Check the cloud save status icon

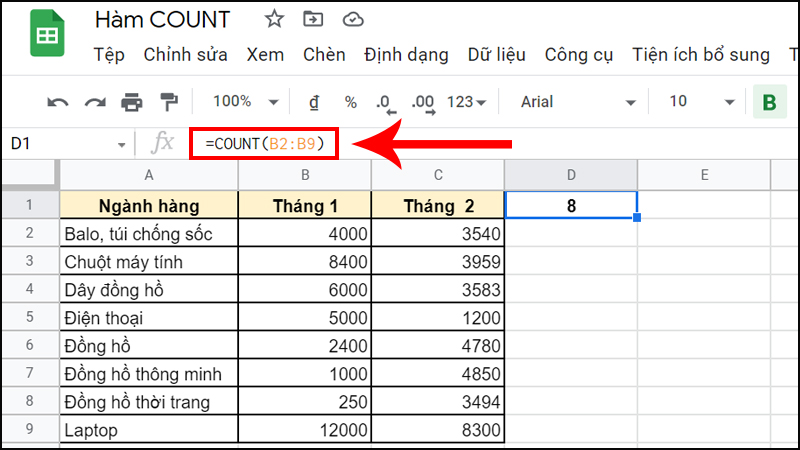353,19
